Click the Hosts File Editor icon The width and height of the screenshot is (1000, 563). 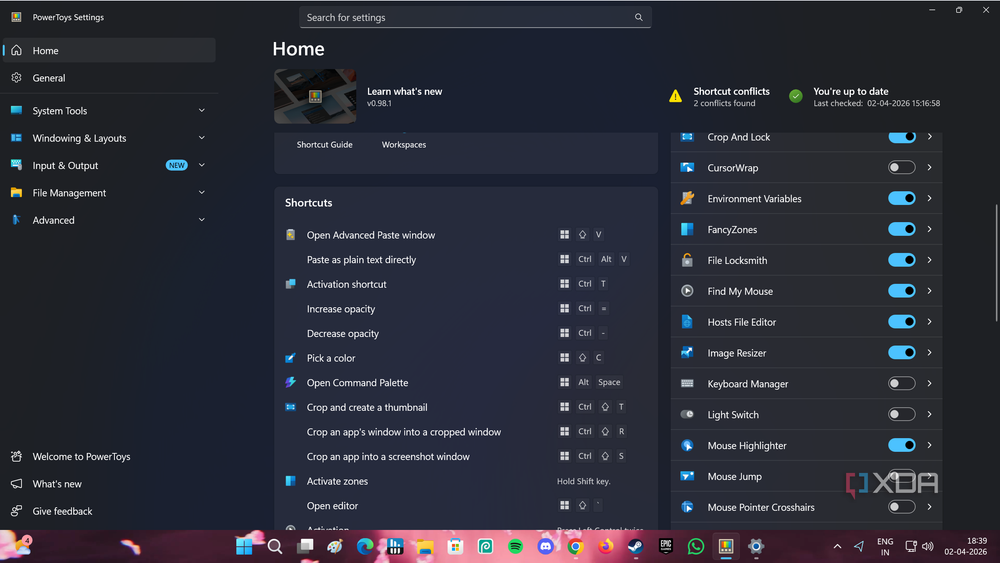[687, 322]
